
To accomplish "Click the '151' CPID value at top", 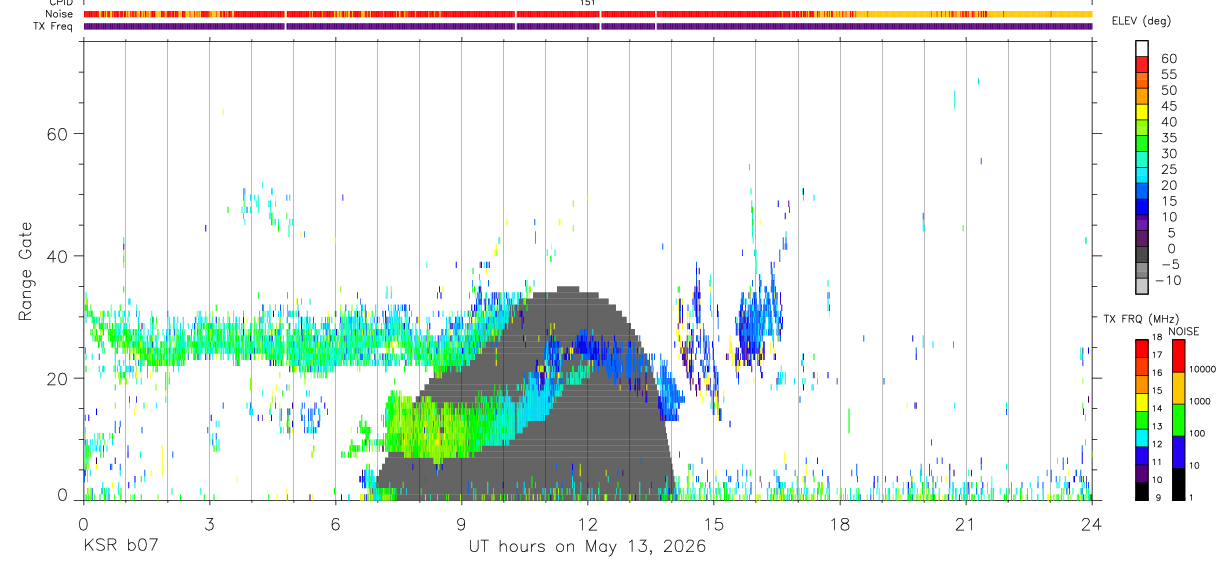I will tap(587, 3).
